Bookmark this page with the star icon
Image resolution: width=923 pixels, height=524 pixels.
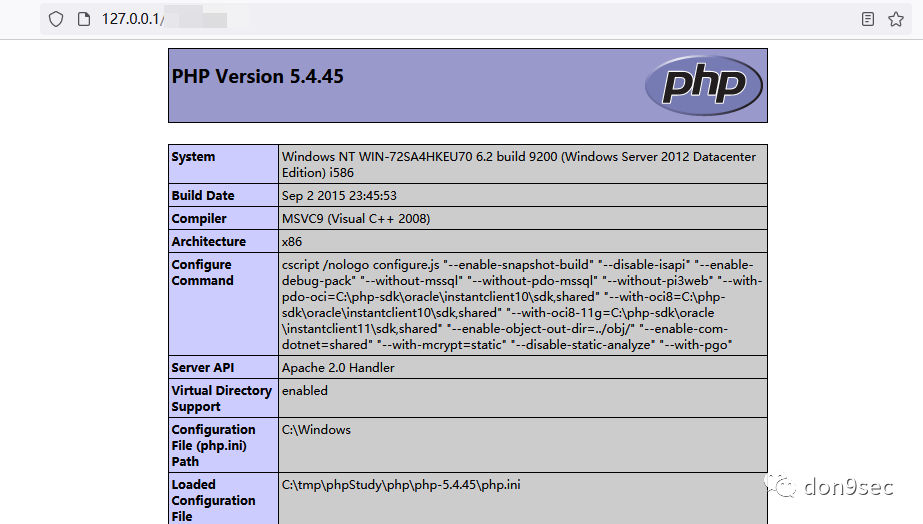click(896, 19)
